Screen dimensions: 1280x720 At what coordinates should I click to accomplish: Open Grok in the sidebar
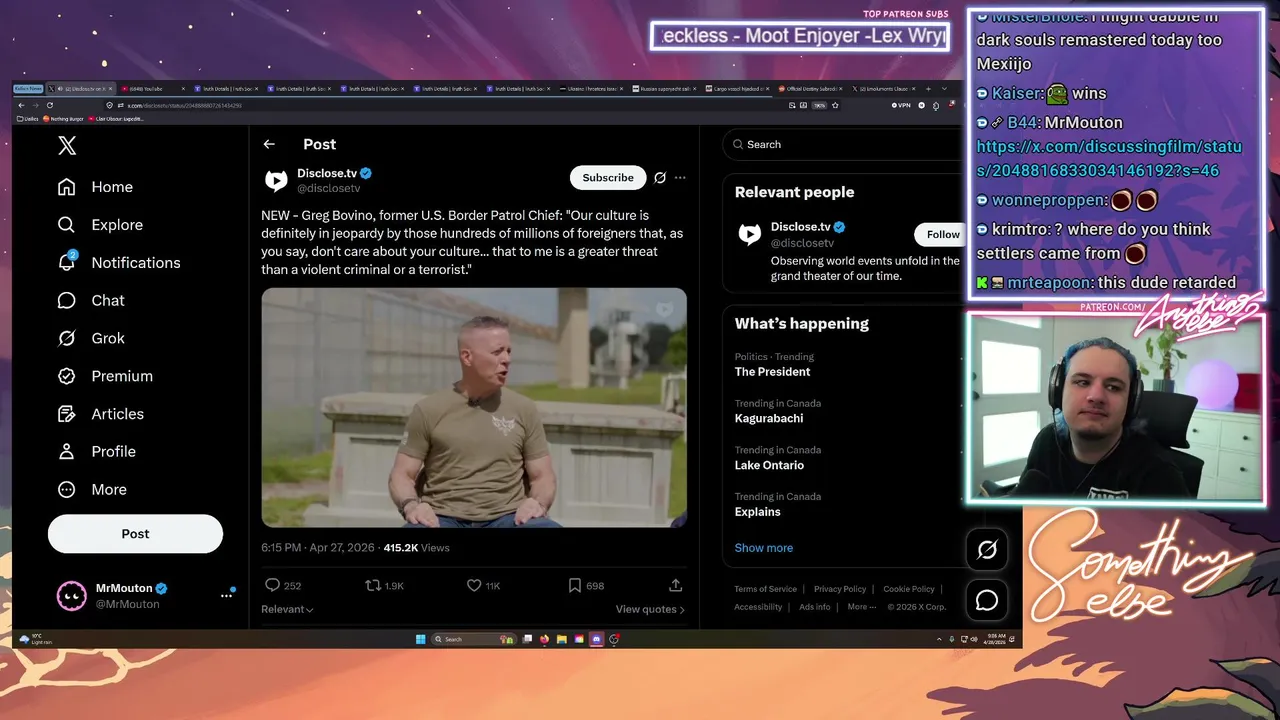92,338
